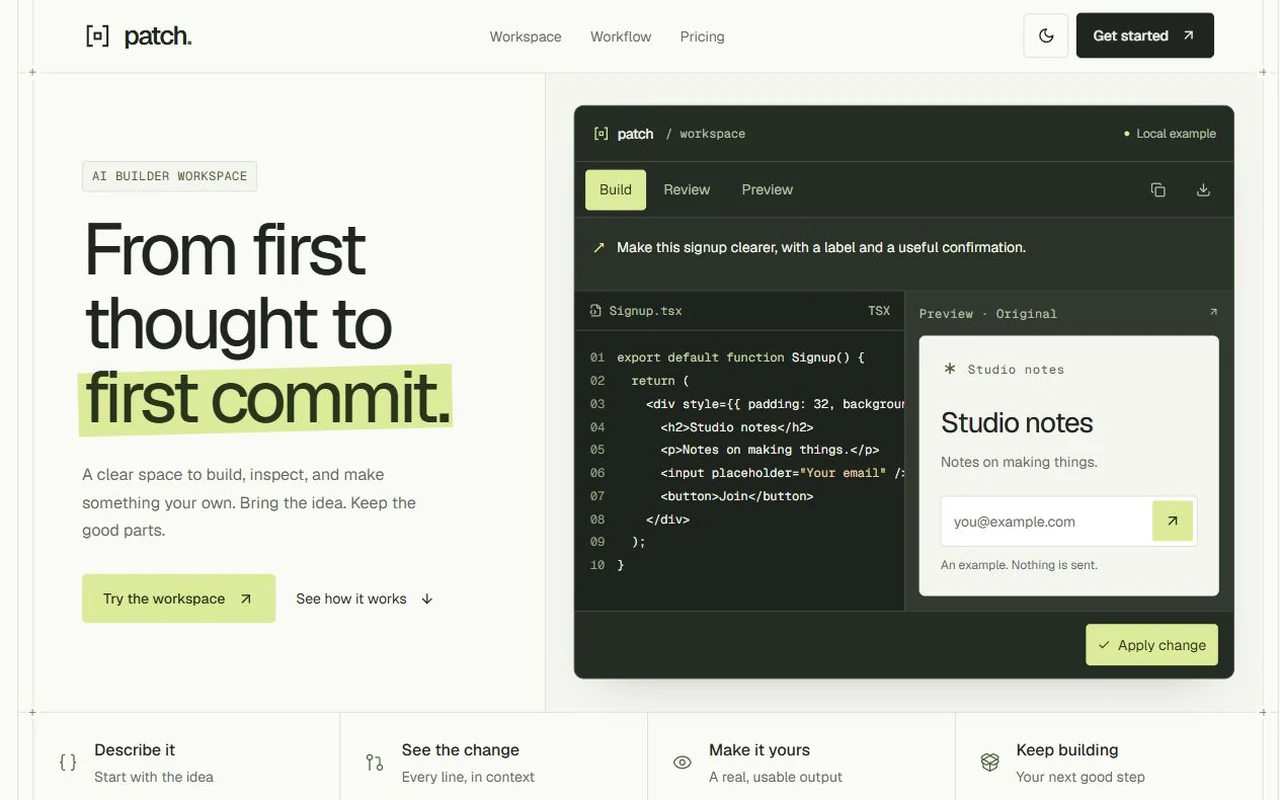Viewport: 1280px width, 800px height.
Task: Click the eye icon beside Make it yours
Action: (682, 762)
